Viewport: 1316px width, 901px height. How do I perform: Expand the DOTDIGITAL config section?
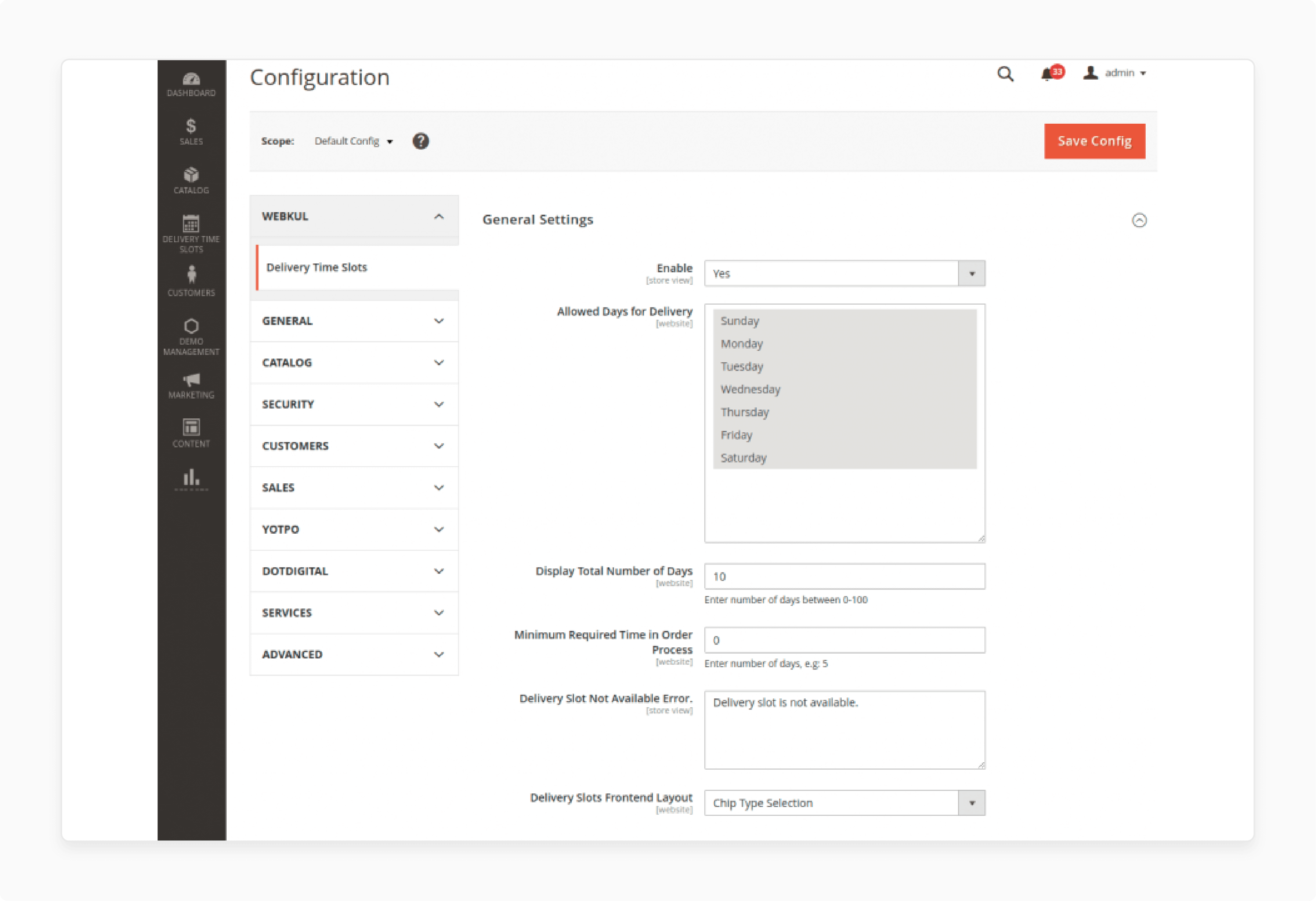pyautogui.click(x=354, y=571)
